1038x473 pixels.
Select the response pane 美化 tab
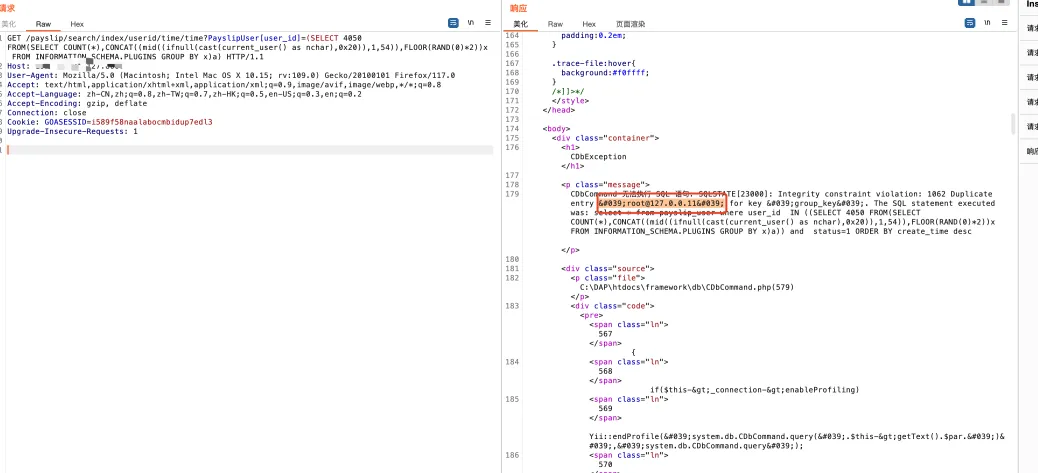[520, 24]
